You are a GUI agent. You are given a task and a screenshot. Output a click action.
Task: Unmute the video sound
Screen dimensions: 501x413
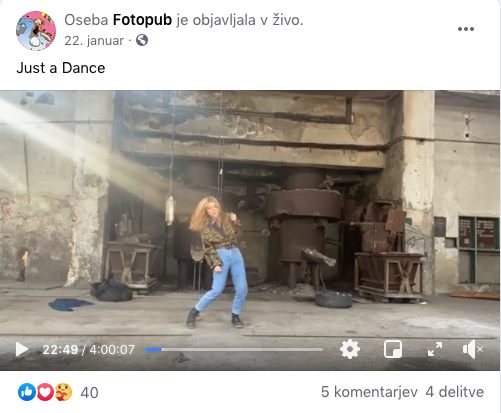(x=473, y=349)
